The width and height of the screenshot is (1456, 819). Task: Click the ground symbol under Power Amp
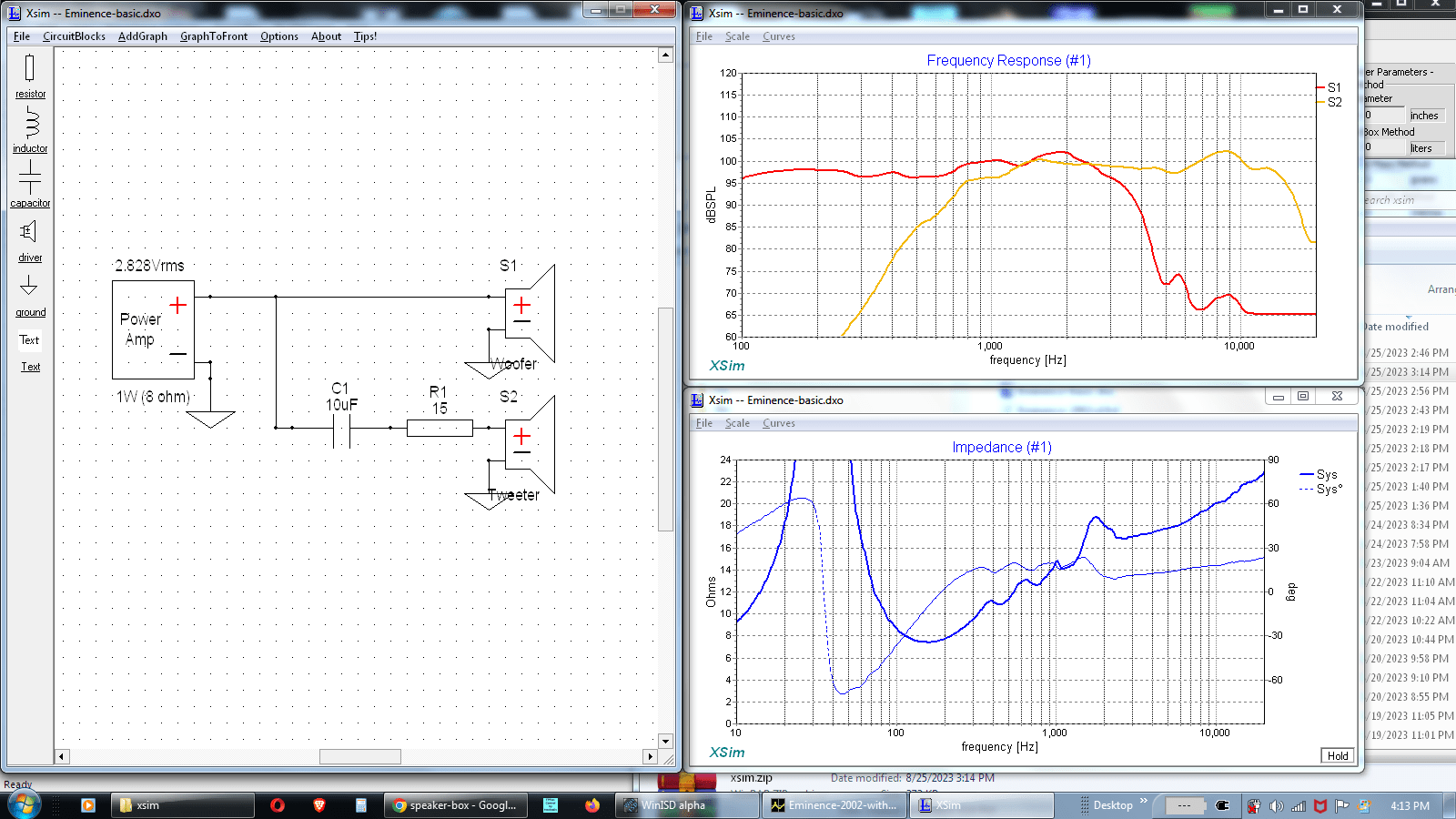[210, 419]
